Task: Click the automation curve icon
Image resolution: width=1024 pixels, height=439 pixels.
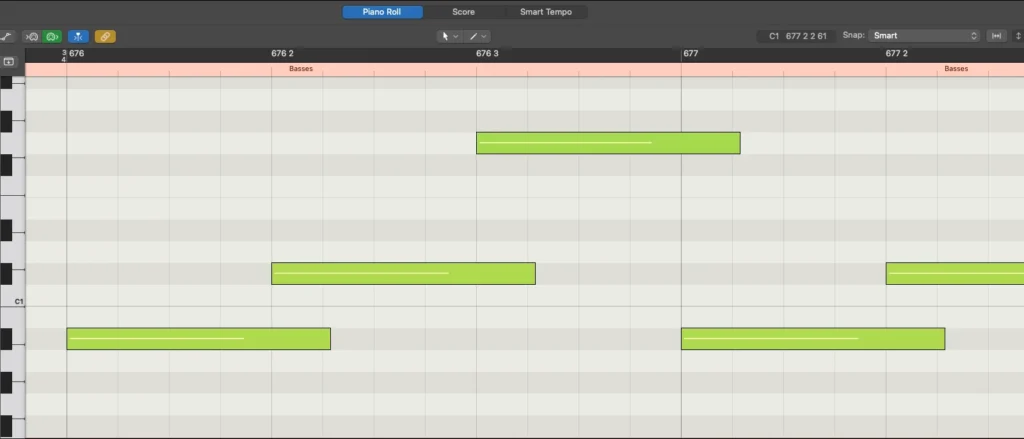Action: pos(5,37)
